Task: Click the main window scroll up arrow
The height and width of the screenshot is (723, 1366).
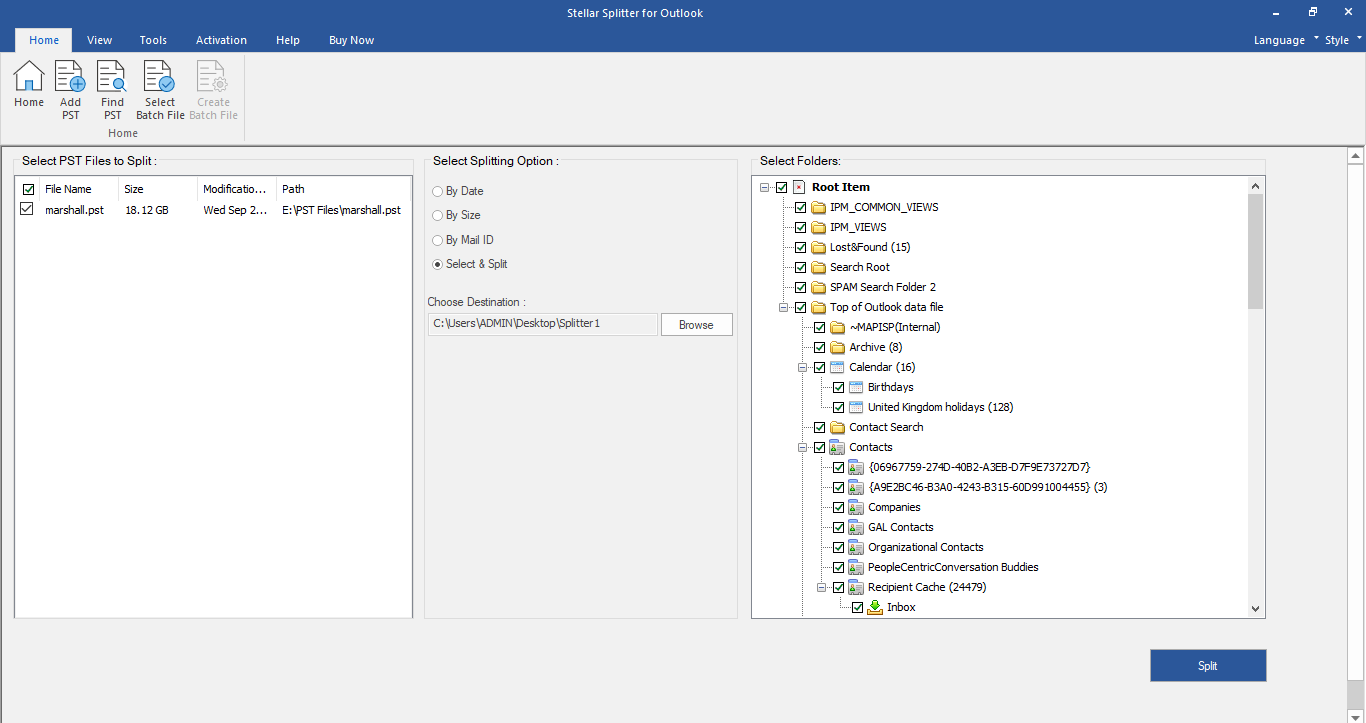Action: (1356, 156)
